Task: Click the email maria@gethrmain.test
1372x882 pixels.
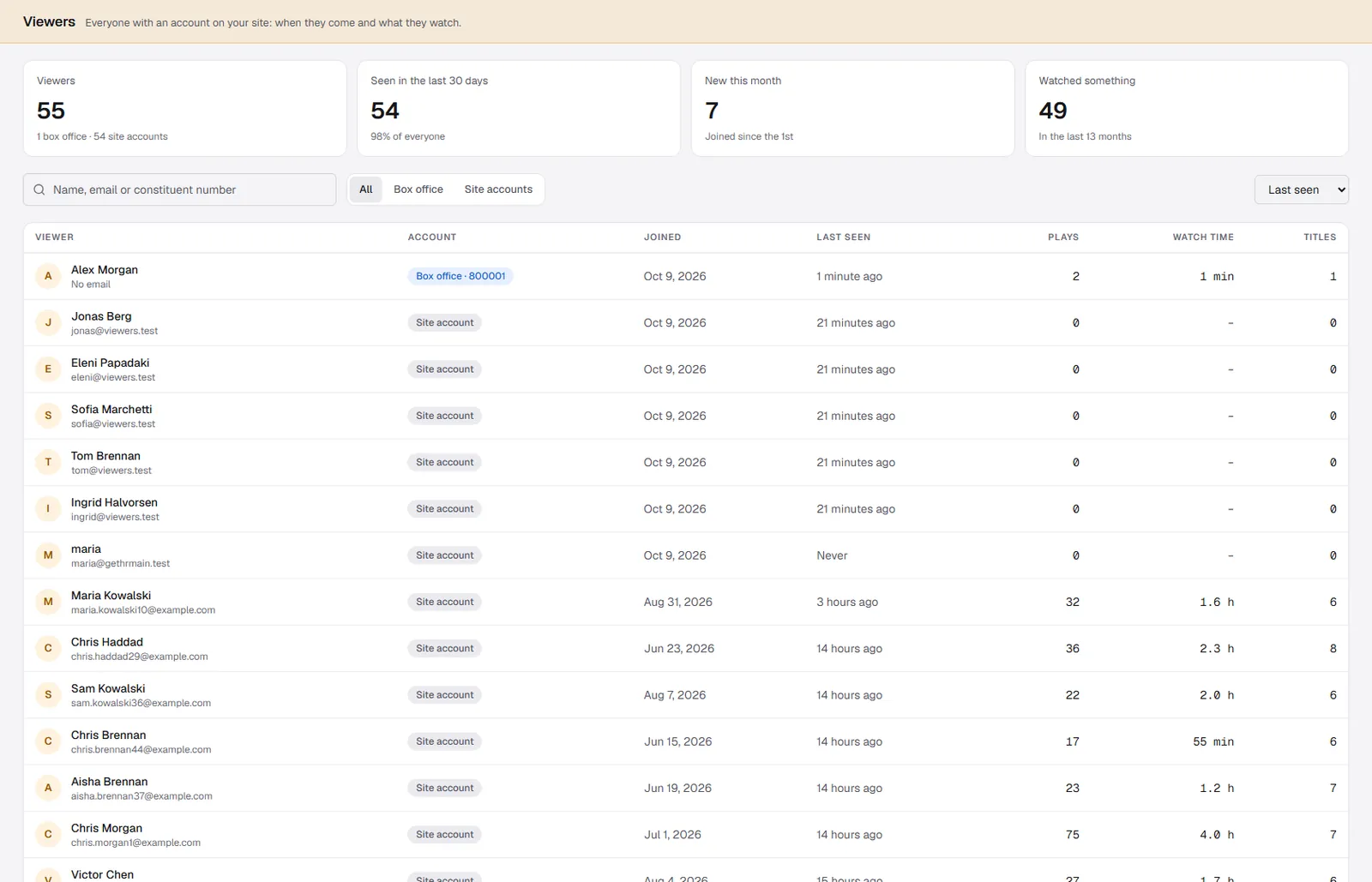Action: pos(120,563)
